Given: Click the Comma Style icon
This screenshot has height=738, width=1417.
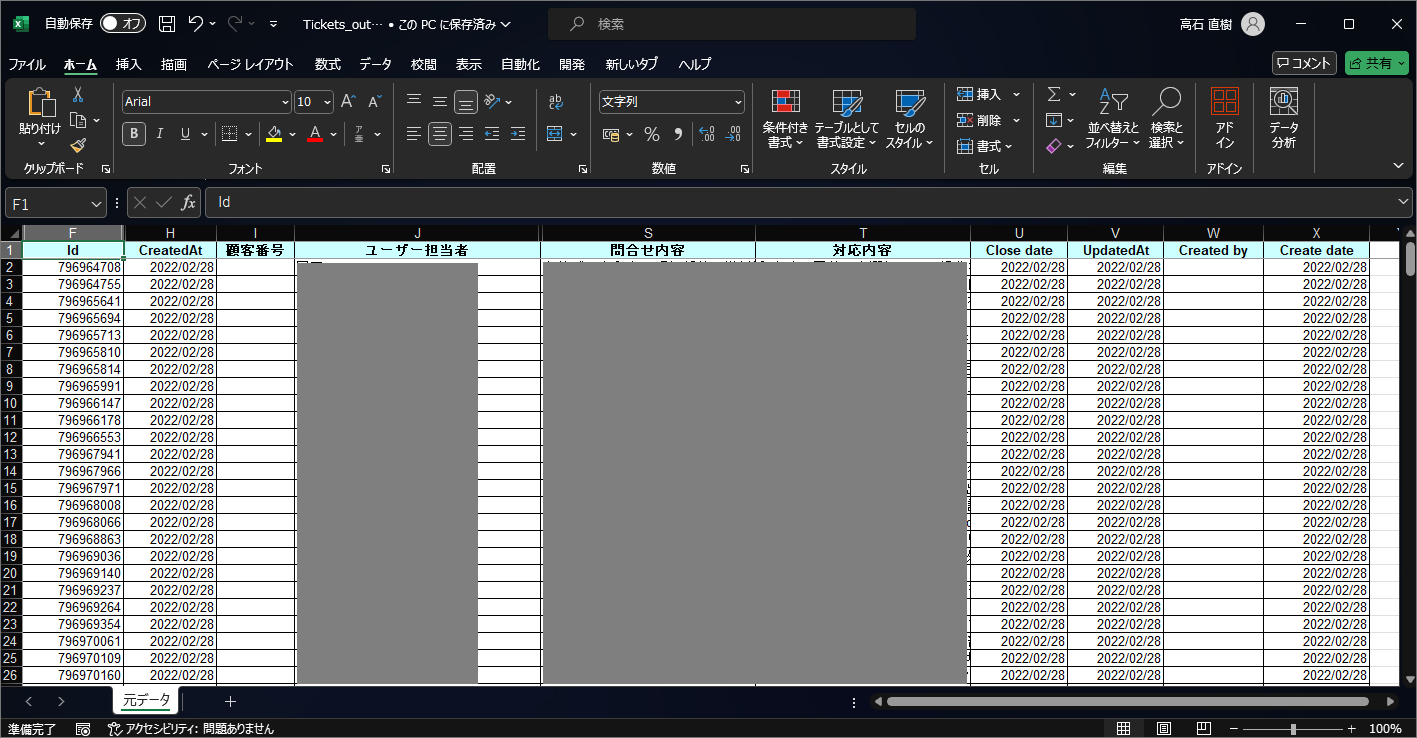Looking at the screenshot, I should (x=678, y=134).
